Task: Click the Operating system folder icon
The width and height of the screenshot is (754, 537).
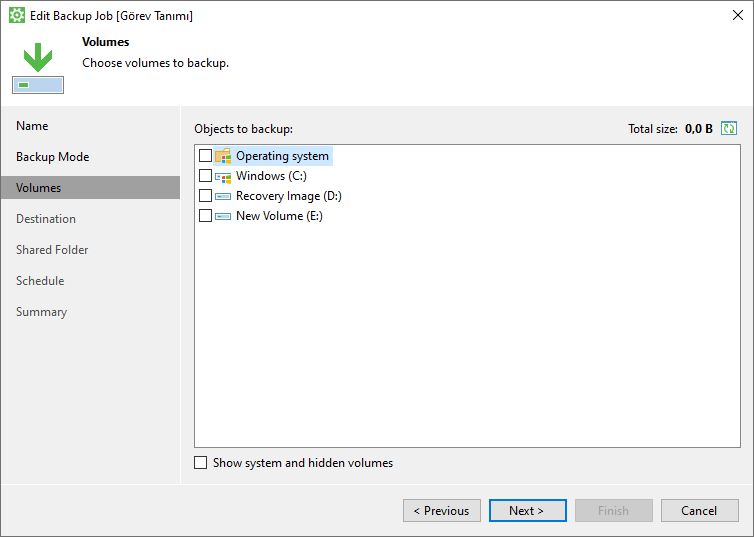Action: point(223,156)
